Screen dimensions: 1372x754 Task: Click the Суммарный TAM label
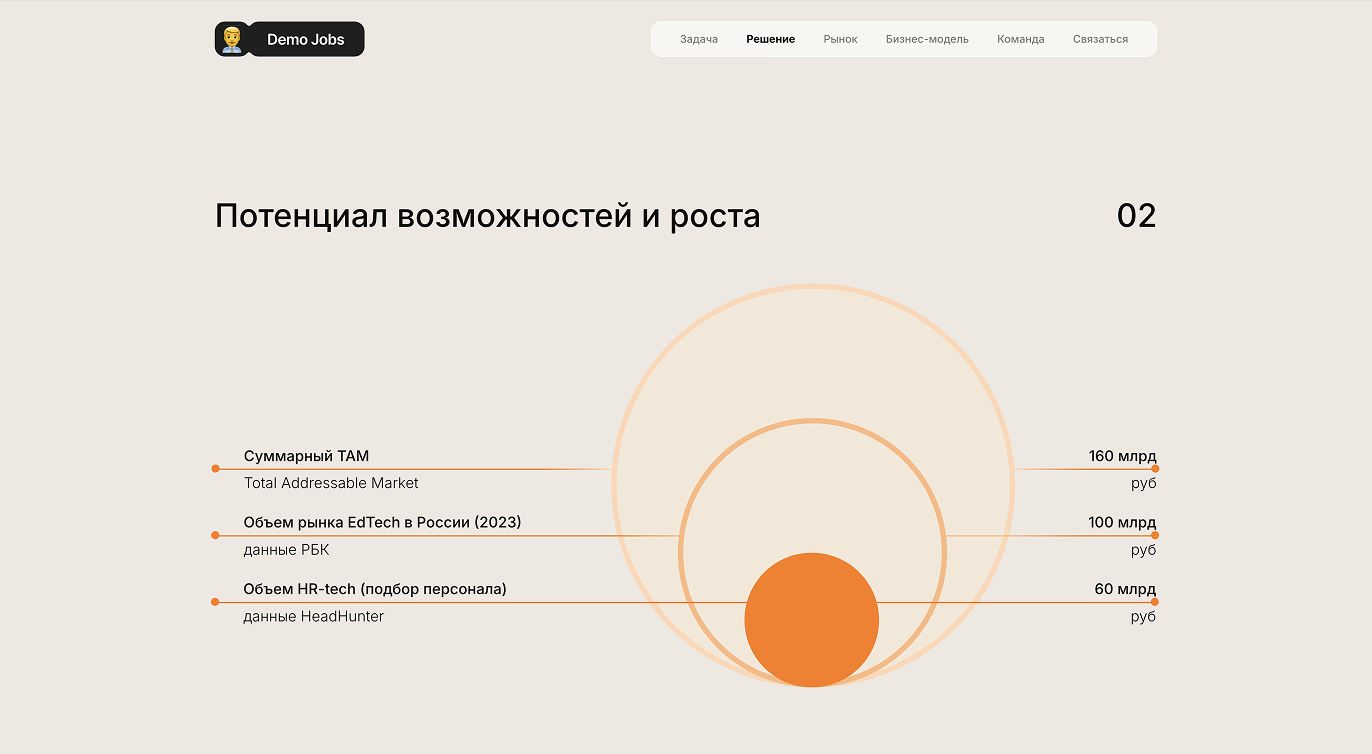coord(306,456)
